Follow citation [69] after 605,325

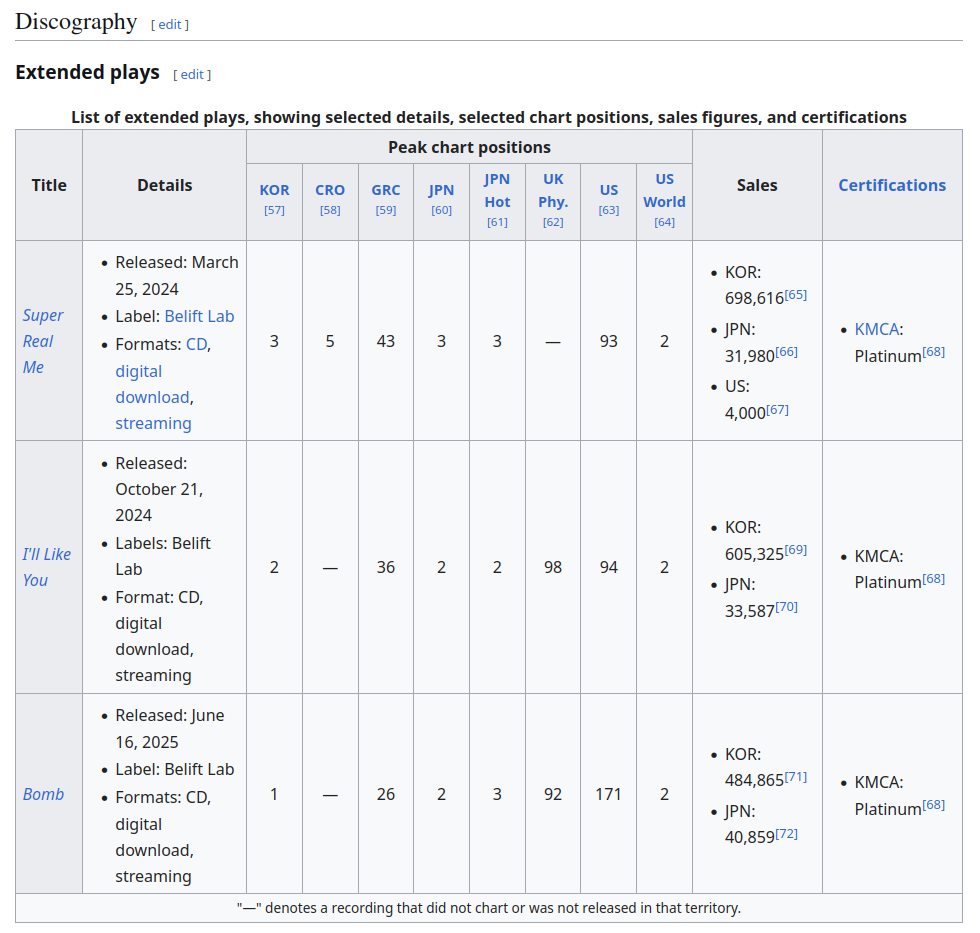796,550
